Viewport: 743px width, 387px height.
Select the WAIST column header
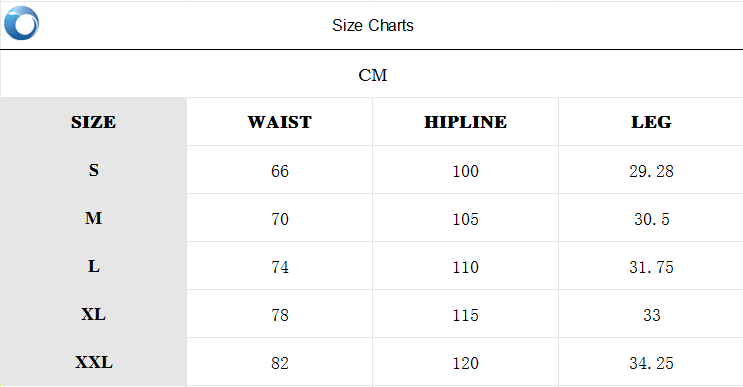(280, 122)
